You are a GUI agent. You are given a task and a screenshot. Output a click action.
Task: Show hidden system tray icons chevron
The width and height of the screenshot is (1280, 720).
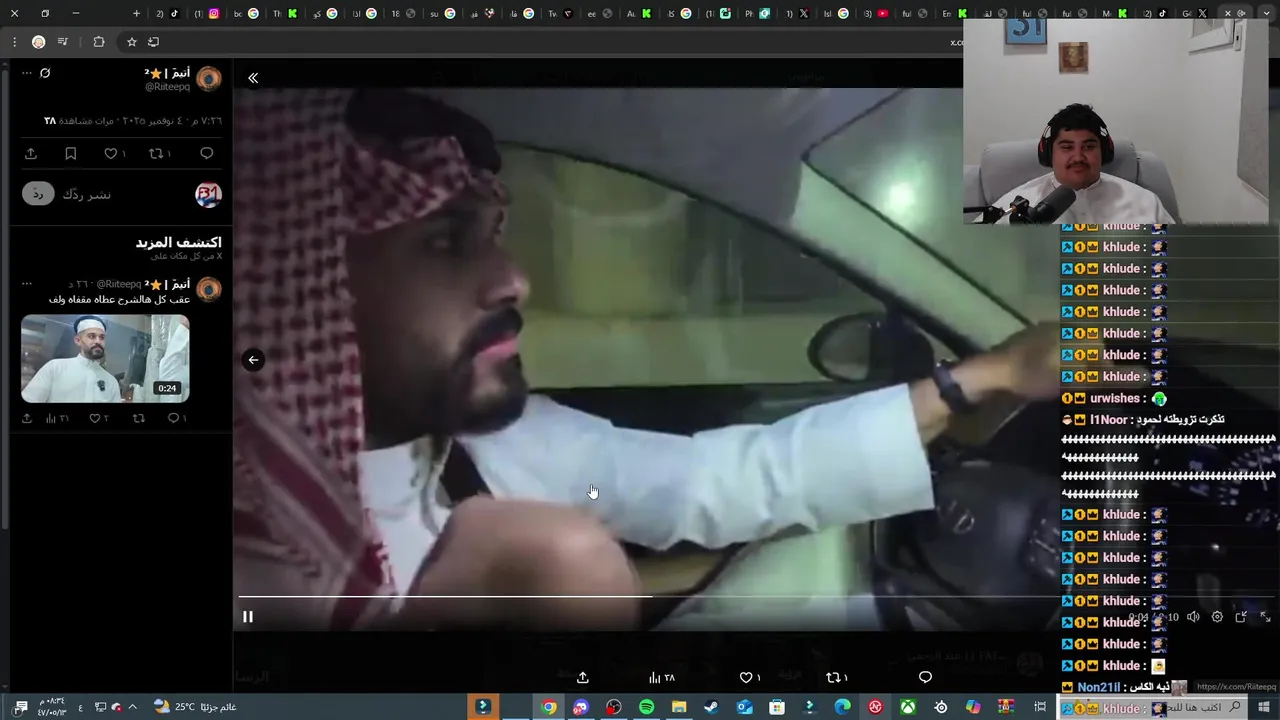point(132,707)
